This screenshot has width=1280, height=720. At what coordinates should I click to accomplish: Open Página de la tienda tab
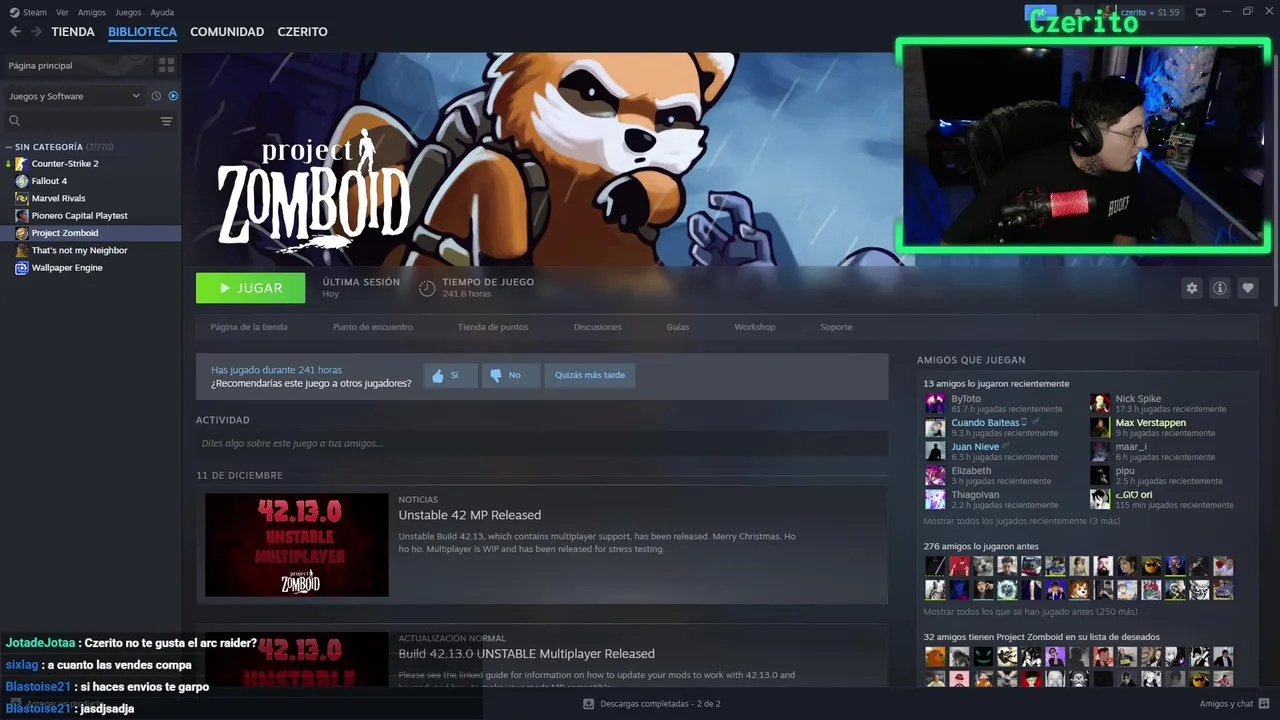pyautogui.click(x=249, y=327)
